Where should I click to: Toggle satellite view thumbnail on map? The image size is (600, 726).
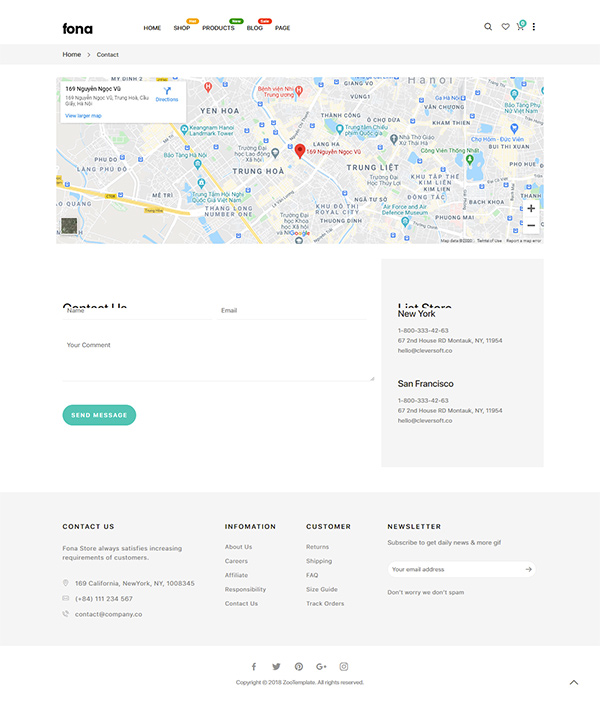click(x=69, y=226)
